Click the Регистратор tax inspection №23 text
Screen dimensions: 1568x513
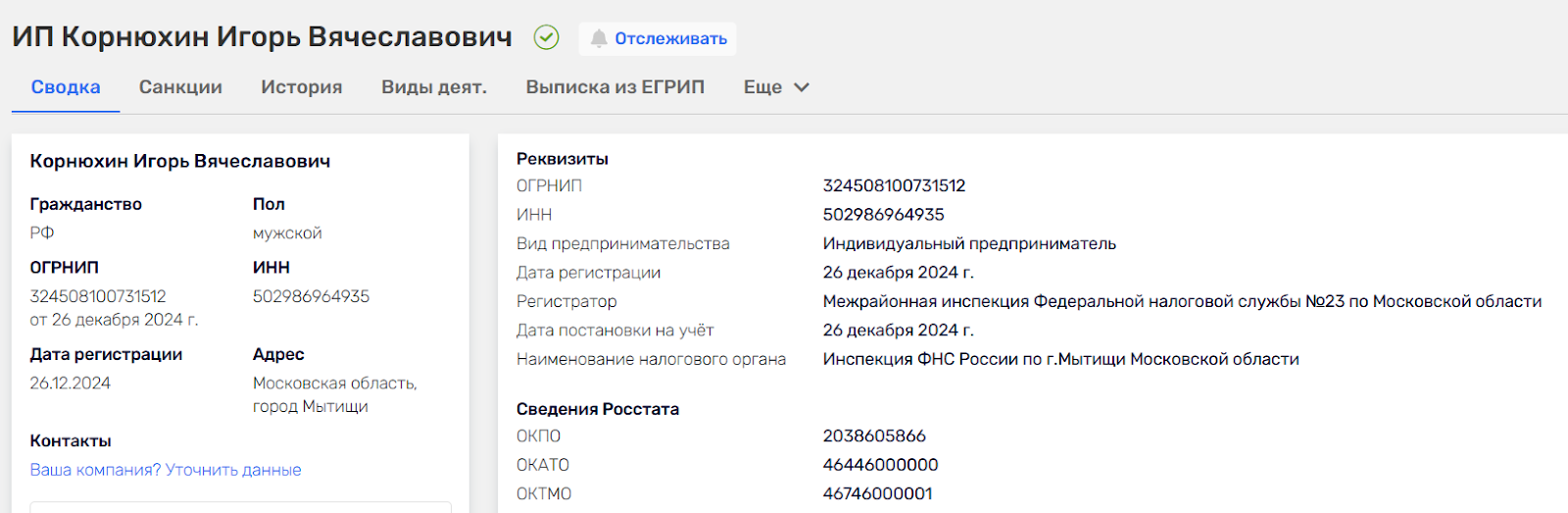pyautogui.click(x=1182, y=301)
